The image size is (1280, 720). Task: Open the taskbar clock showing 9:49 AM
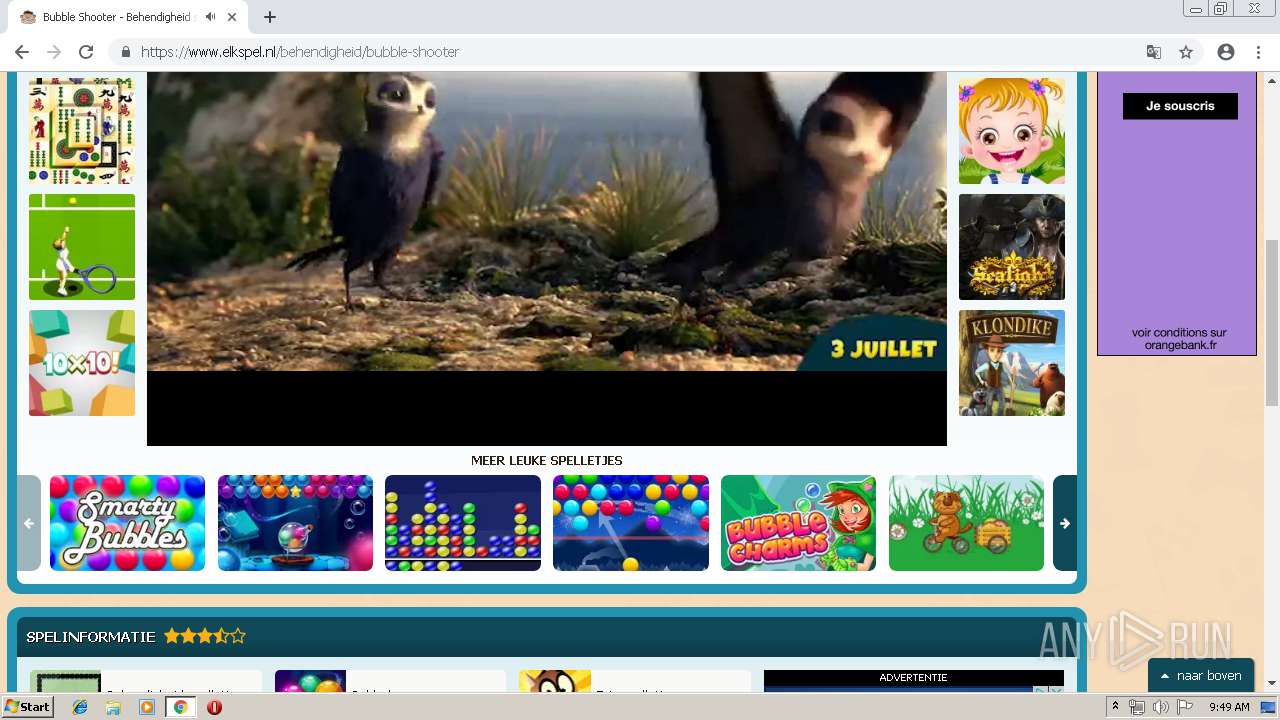[x=1229, y=707]
